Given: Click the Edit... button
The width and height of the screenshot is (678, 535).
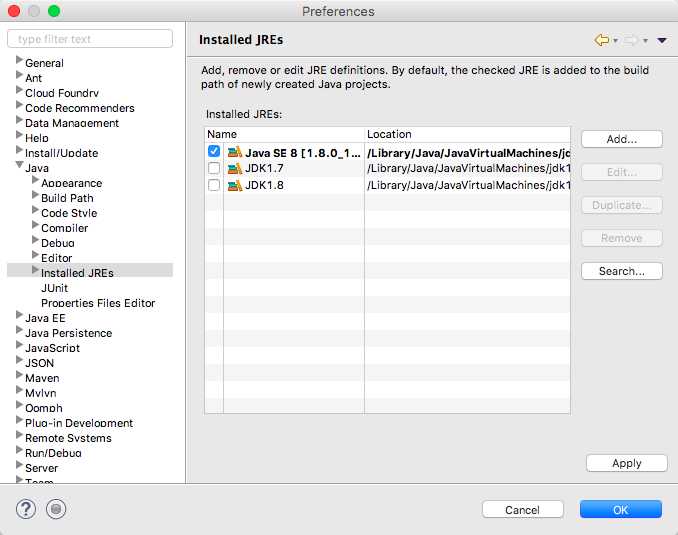Looking at the screenshot, I should 622,172.
